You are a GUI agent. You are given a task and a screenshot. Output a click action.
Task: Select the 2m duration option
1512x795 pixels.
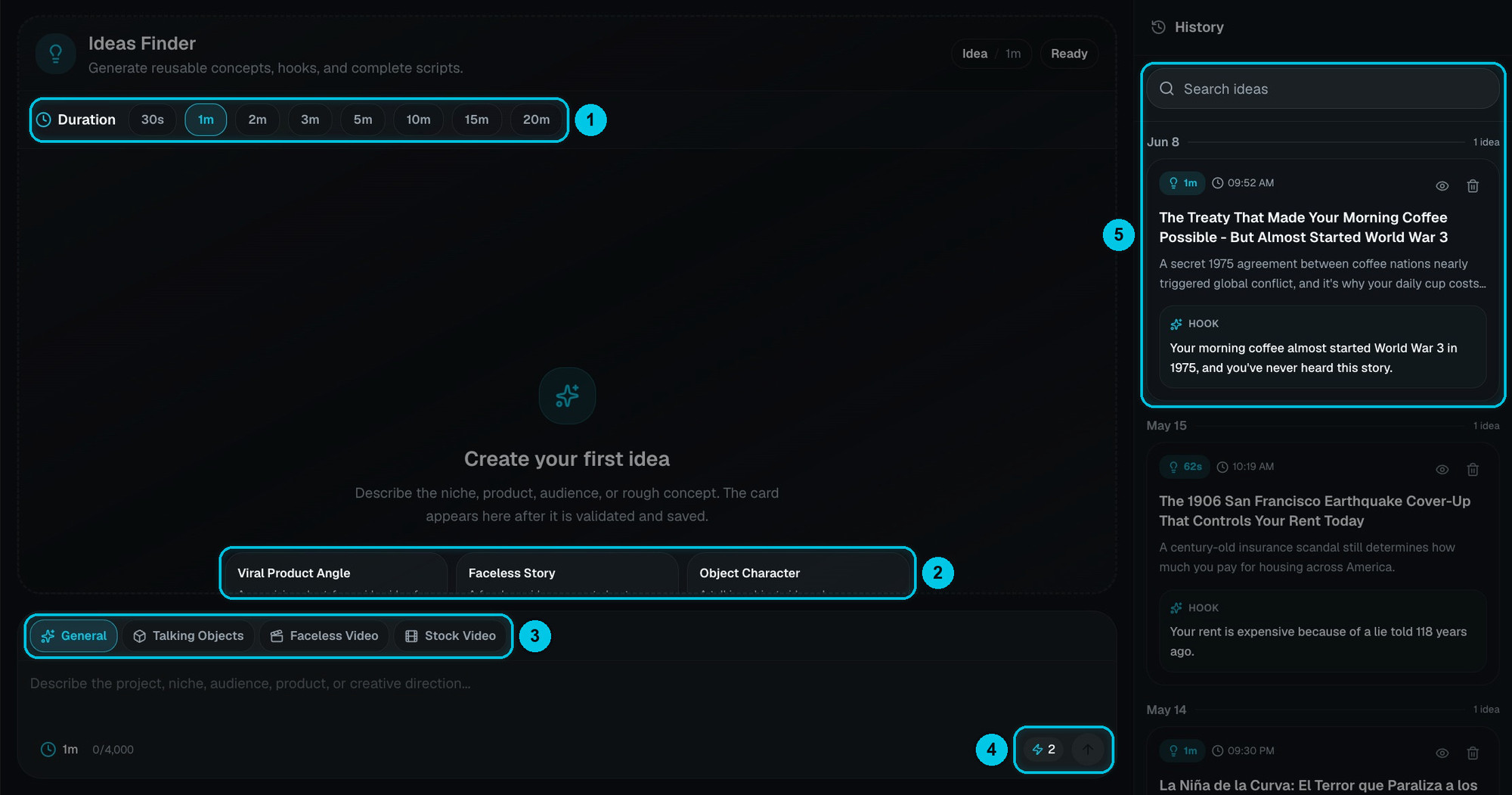pyautogui.click(x=258, y=120)
